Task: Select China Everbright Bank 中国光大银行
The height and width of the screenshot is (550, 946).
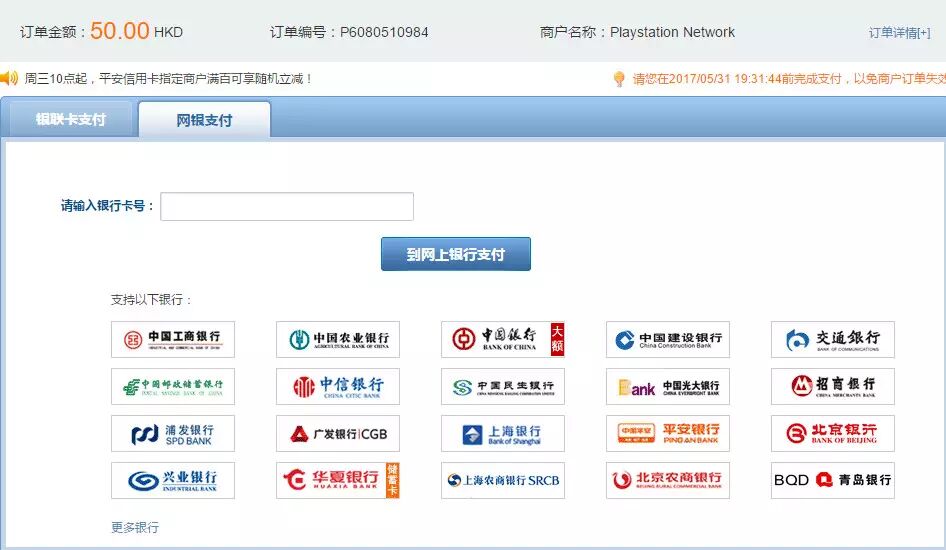Action: click(x=668, y=387)
